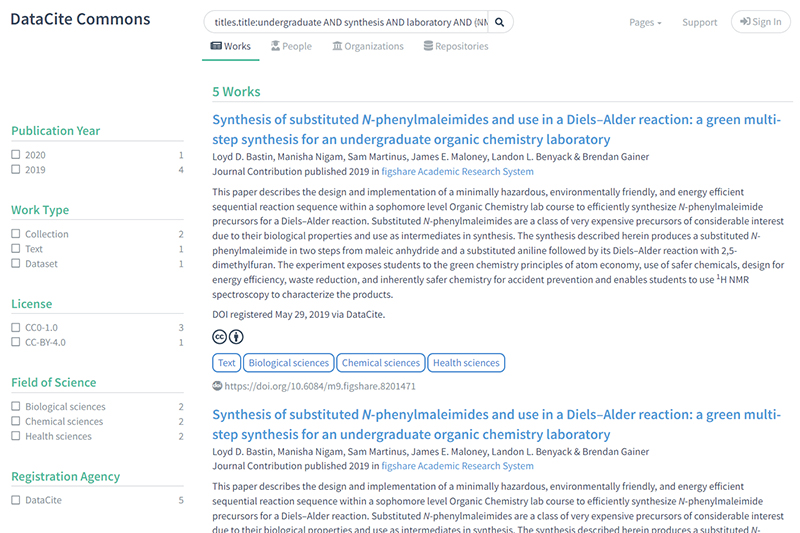This screenshot has width=800, height=533.
Task: Click the Sign In button
Action: (760, 22)
